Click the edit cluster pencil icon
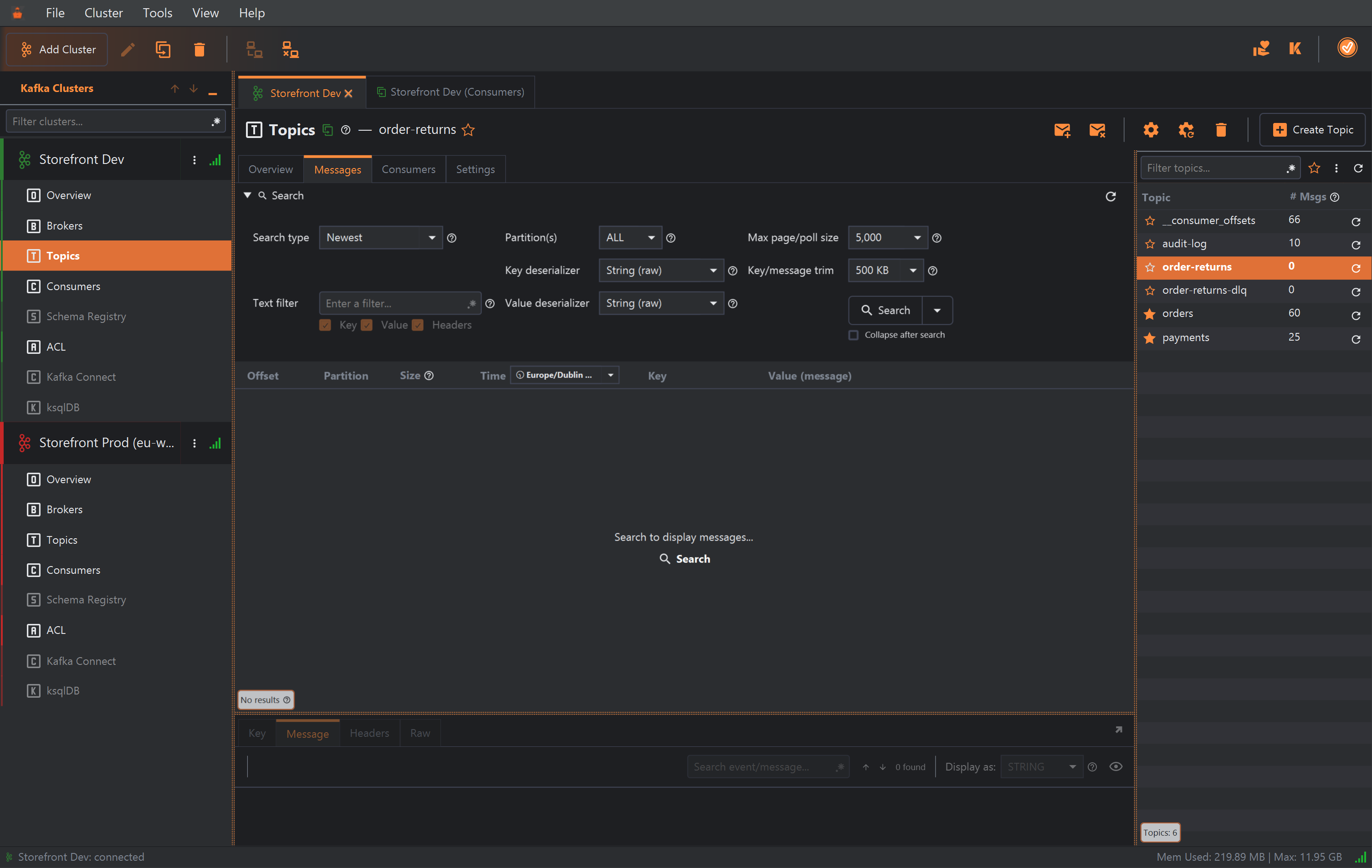 (128, 50)
